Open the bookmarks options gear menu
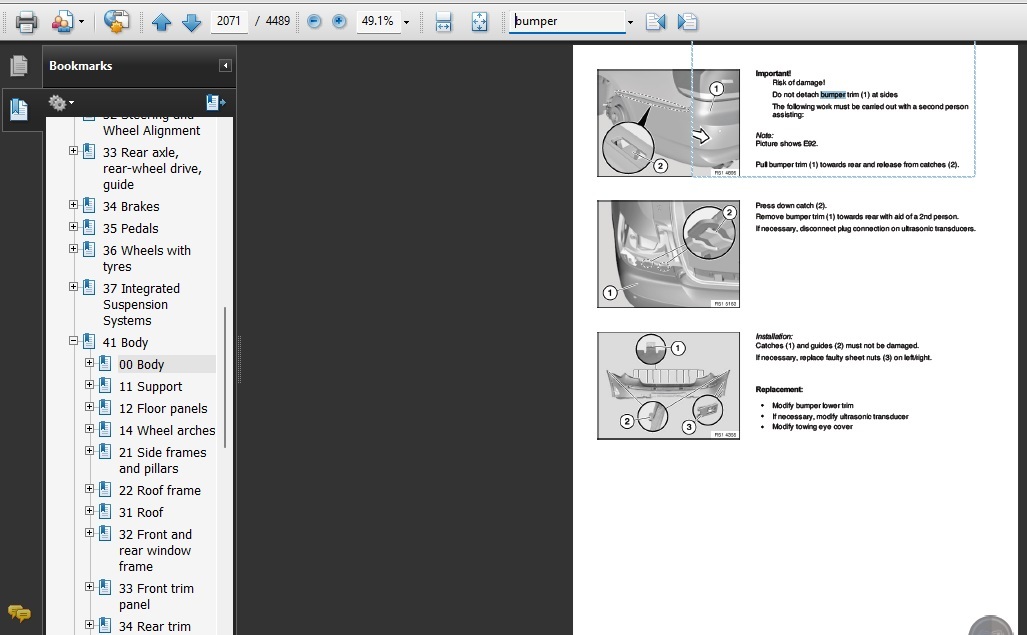The height and width of the screenshot is (635, 1027). (x=61, y=103)
